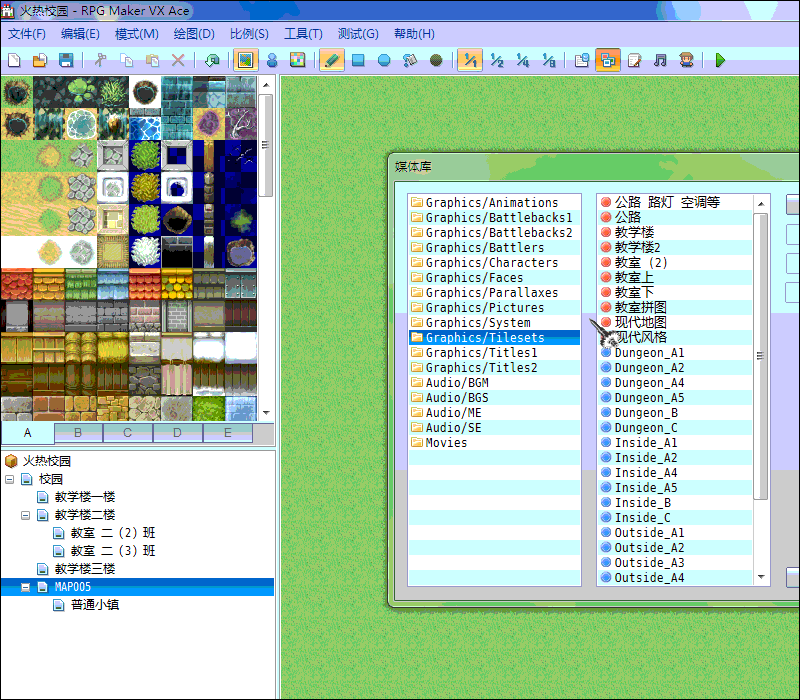Collapse the 校园 map tree node

tap(10, 479)
